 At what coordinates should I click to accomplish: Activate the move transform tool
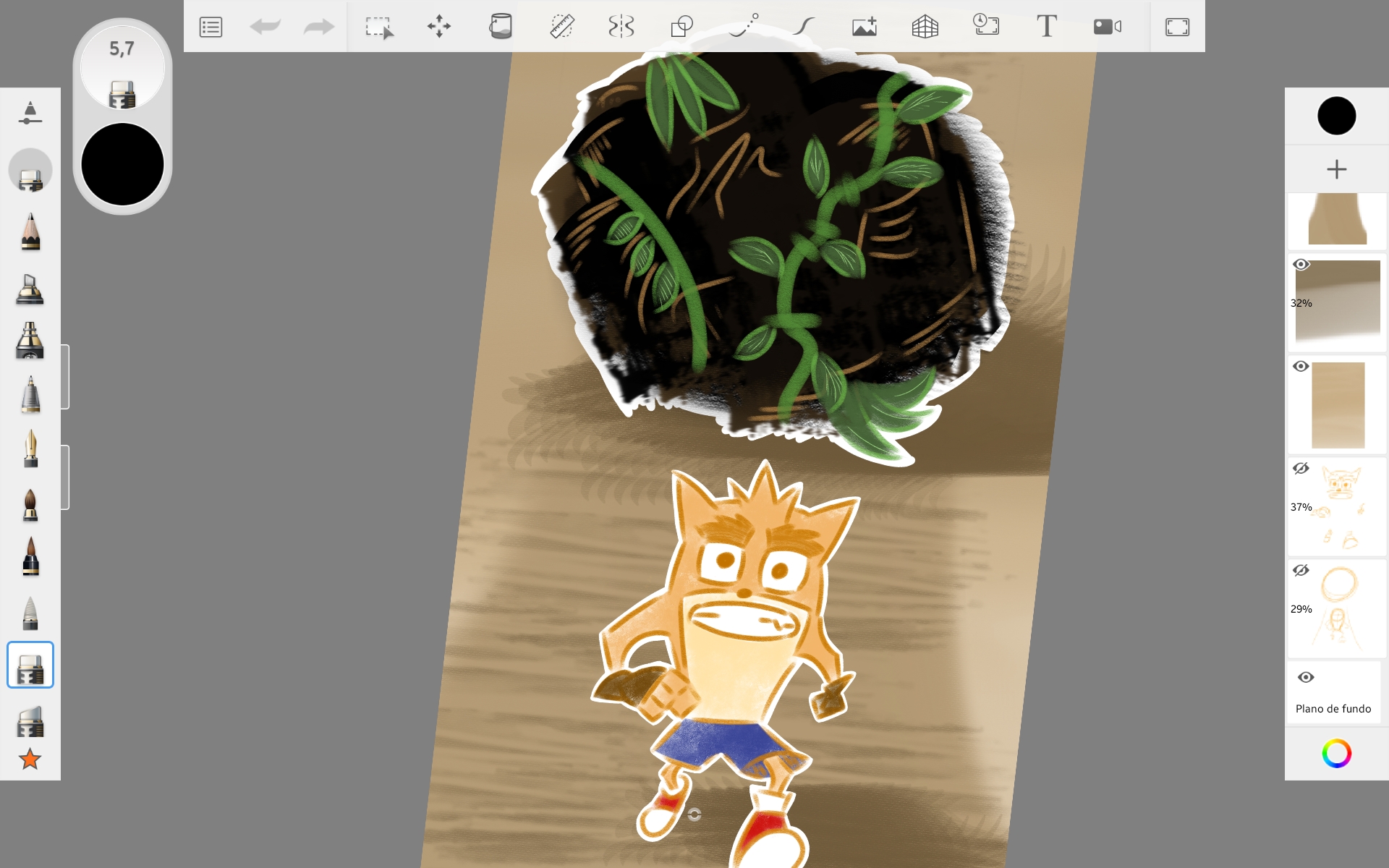click(439, 27)
